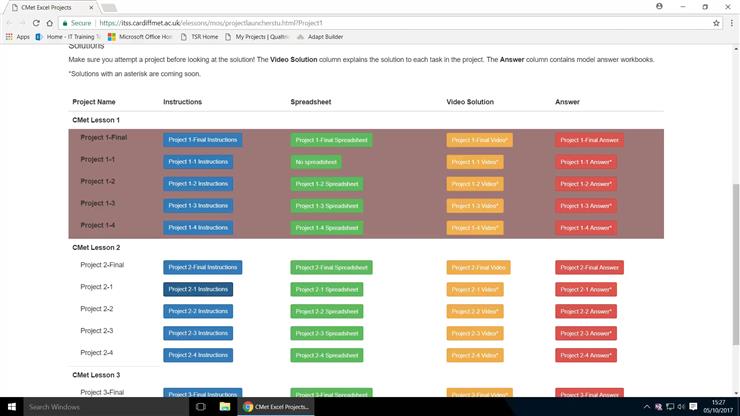Watch Project 2-3 Video
Screen dimensions: 740x416
click(x=475, y=333)
